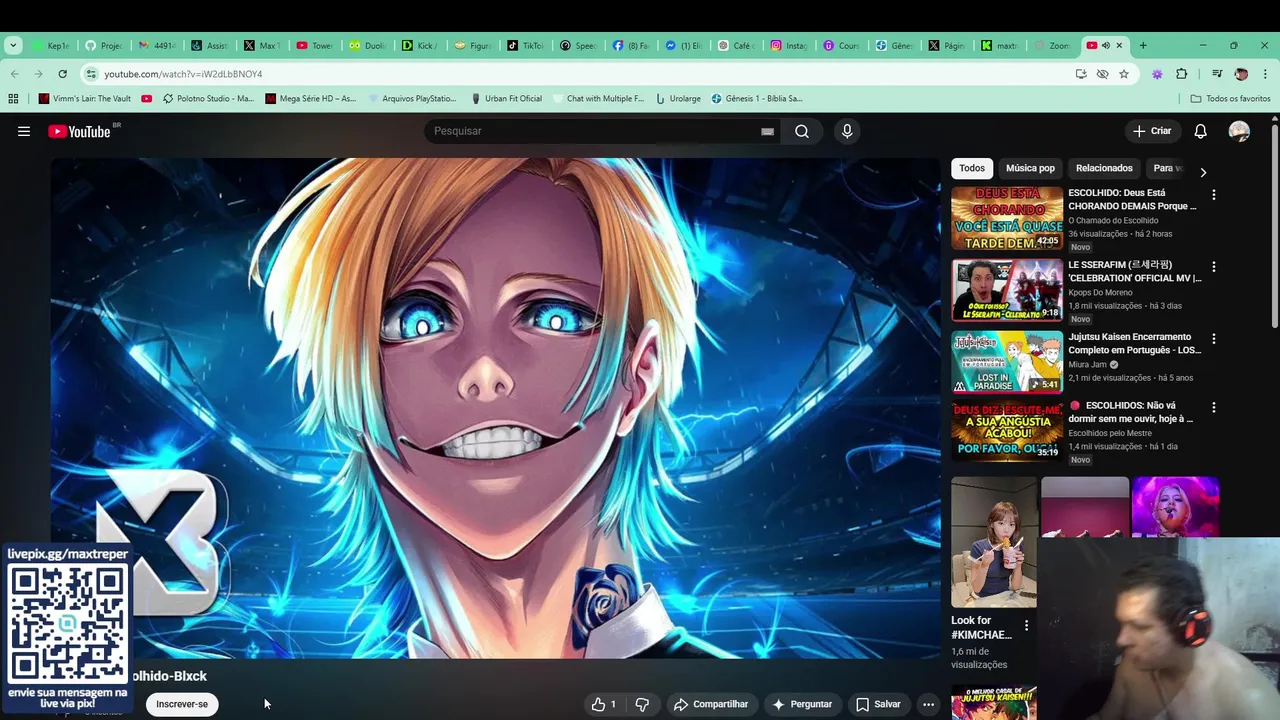Open the Todos os favoritos folder

click(1230, 98)
